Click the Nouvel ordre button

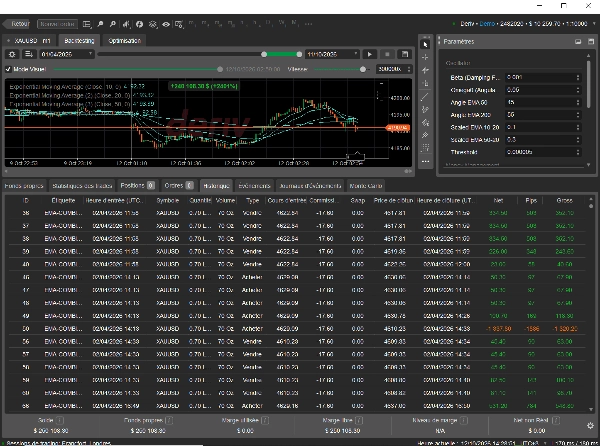coord(57,24)
